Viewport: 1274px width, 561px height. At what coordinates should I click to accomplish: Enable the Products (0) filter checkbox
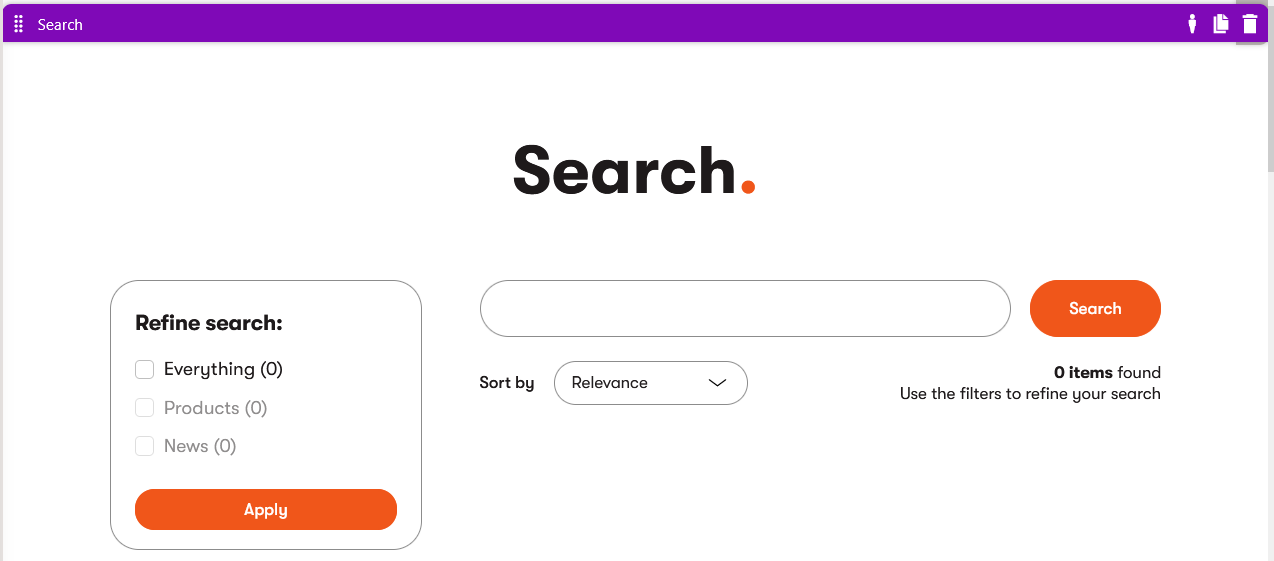pyautogui.click(x=145, y=408)
